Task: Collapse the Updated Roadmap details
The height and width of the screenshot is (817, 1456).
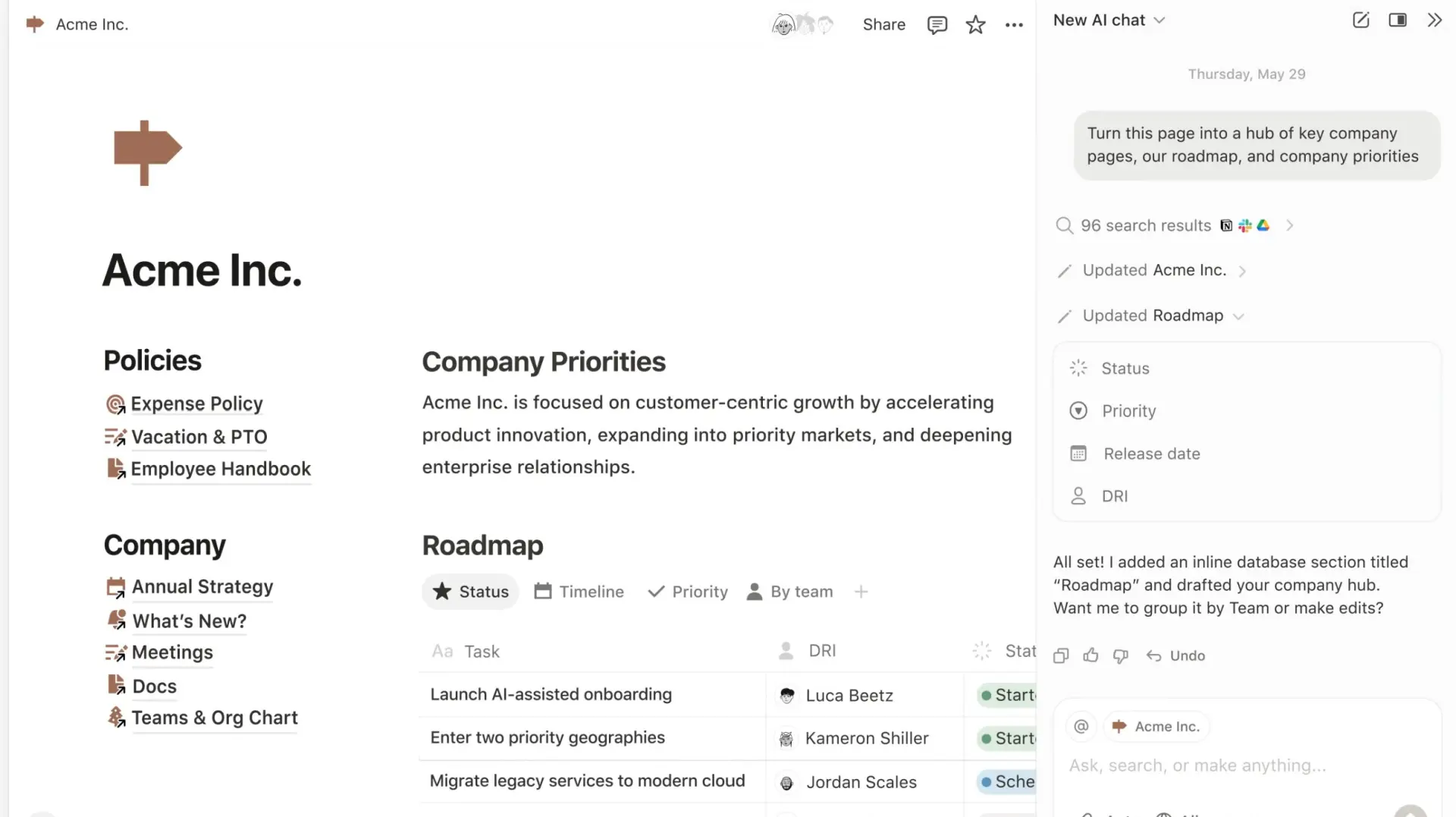Action: tap(1238, 316)
